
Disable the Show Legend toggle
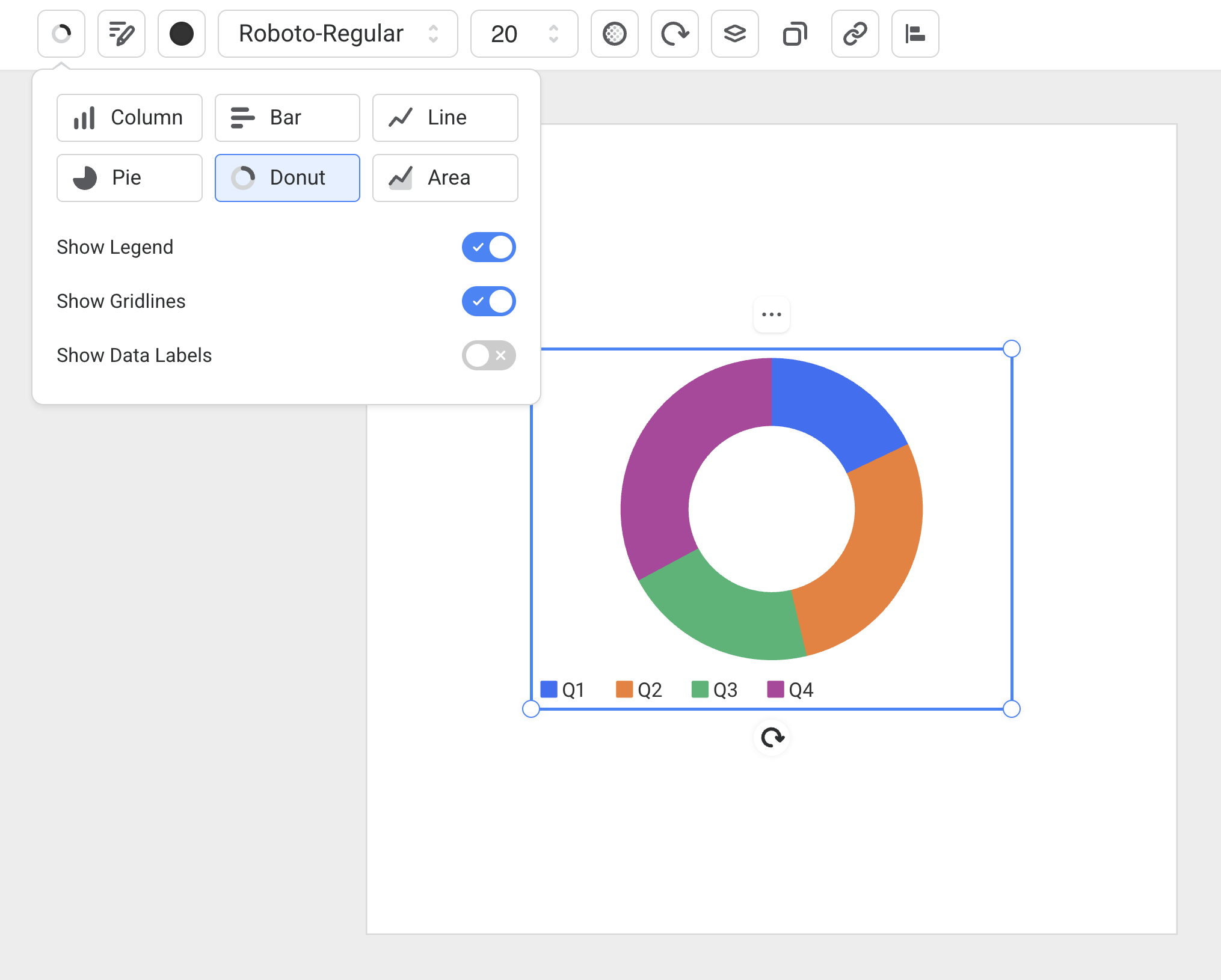click(489, 247)
